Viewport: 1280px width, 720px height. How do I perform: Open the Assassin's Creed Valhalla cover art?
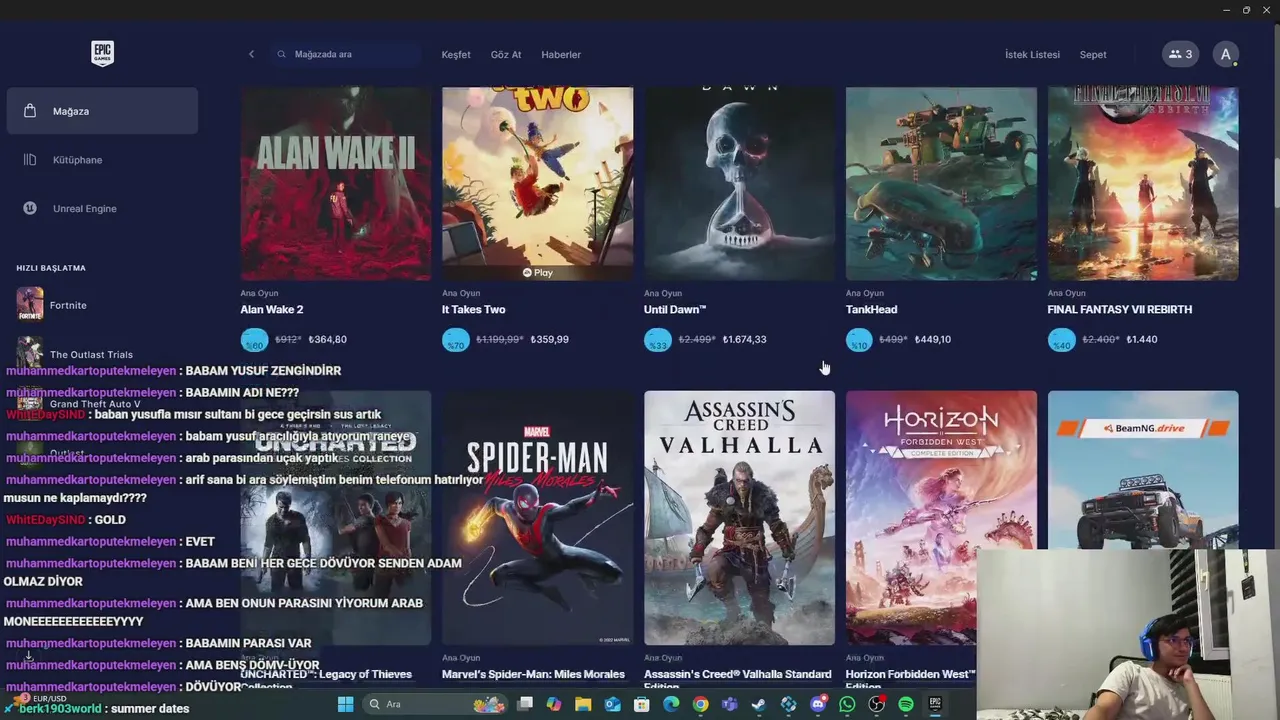coord(740,518)
